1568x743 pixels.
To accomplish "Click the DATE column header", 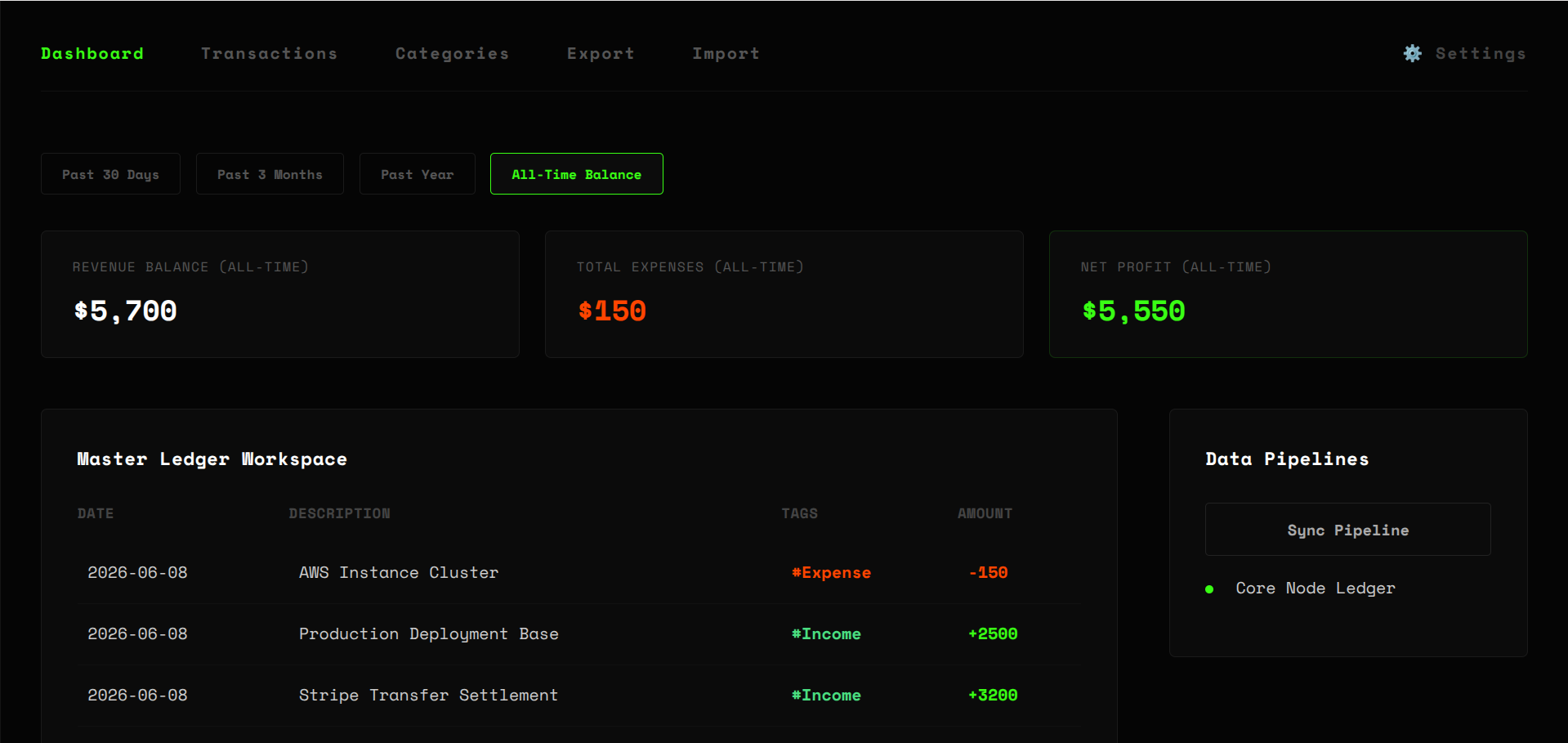I will (96, 513).
